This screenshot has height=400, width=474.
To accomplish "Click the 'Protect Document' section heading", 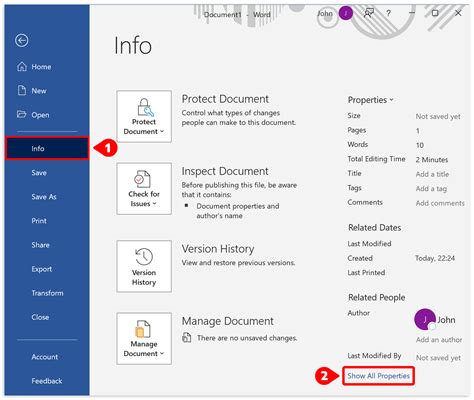I will pos(225,99).
